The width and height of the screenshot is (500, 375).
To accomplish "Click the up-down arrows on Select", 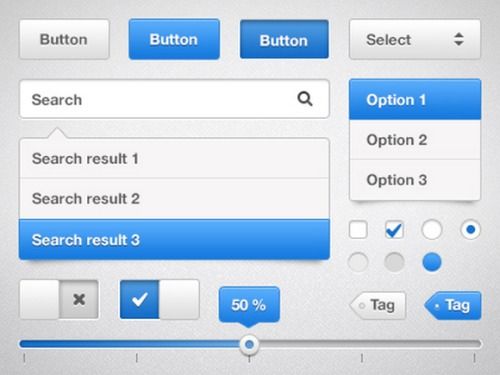I will (459, 39).
